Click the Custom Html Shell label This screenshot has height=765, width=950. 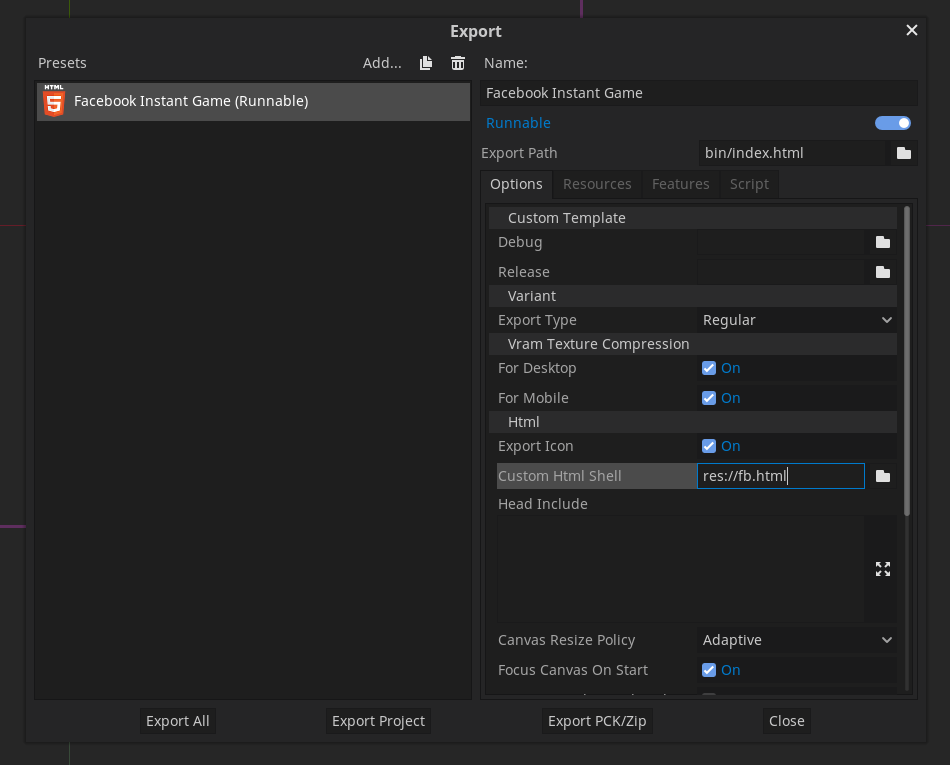pos(559,476)
